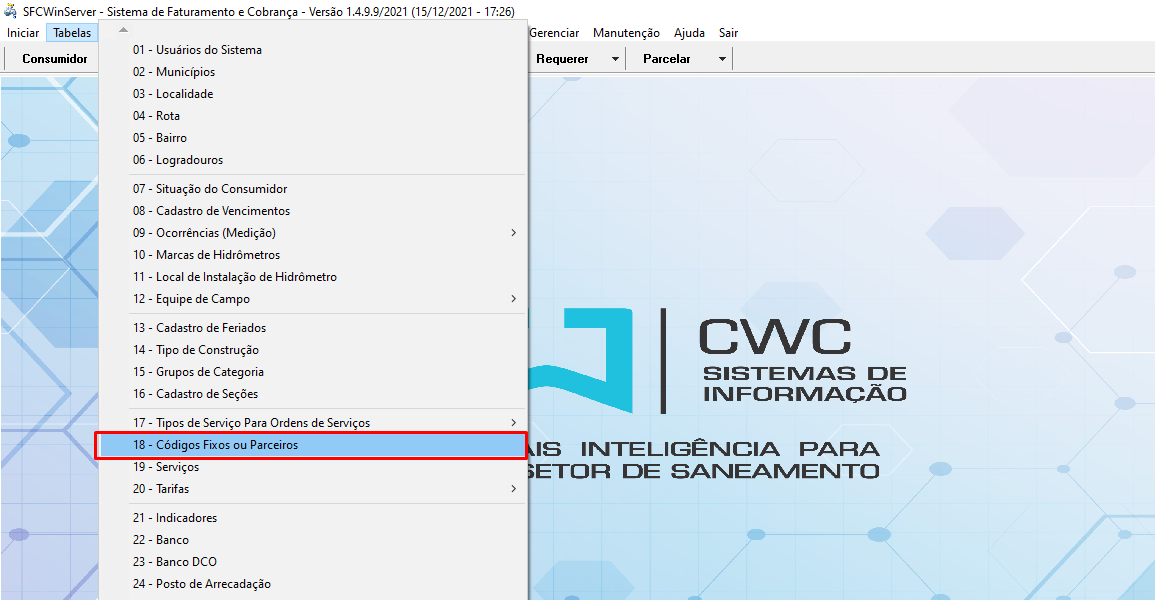Image resolution: width=1155 pixels, height=600 pixels.
Task: Open the Parcelar dropdown arrow
Action: pyautogui.click(x=721, y=59)
